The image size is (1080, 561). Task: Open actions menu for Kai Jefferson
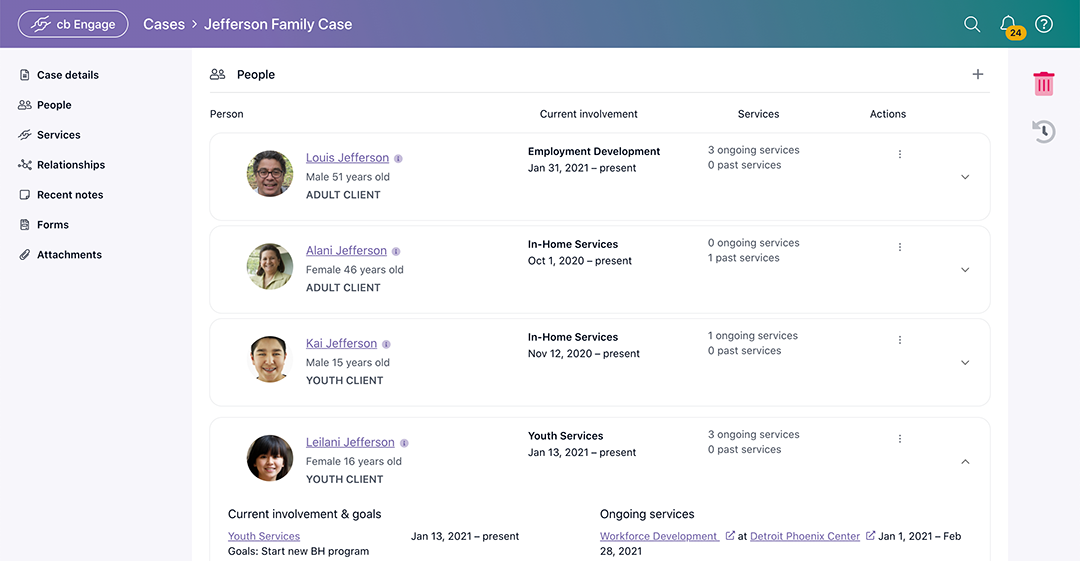900,340
